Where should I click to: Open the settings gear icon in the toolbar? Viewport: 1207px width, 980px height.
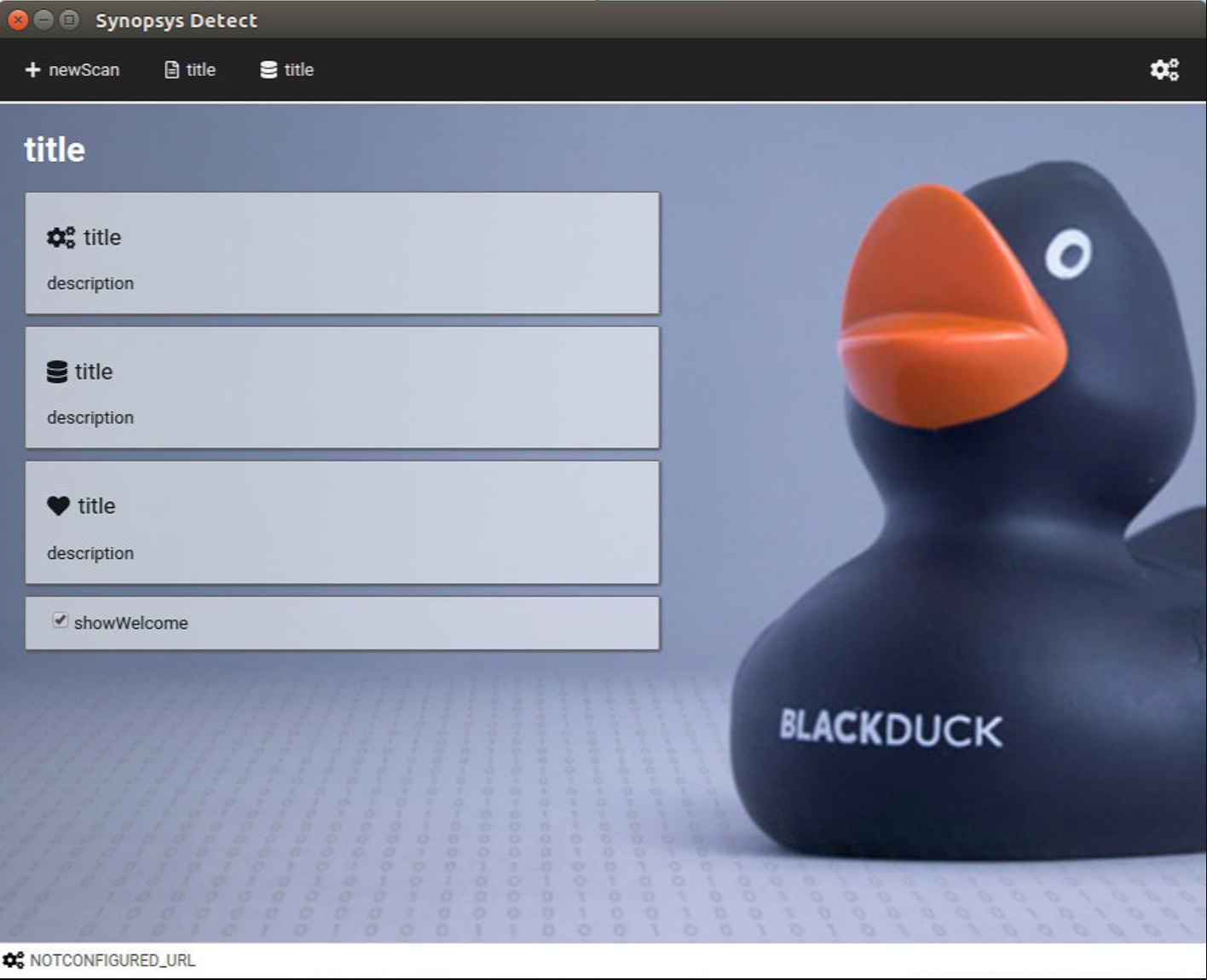coord(1165,70)
